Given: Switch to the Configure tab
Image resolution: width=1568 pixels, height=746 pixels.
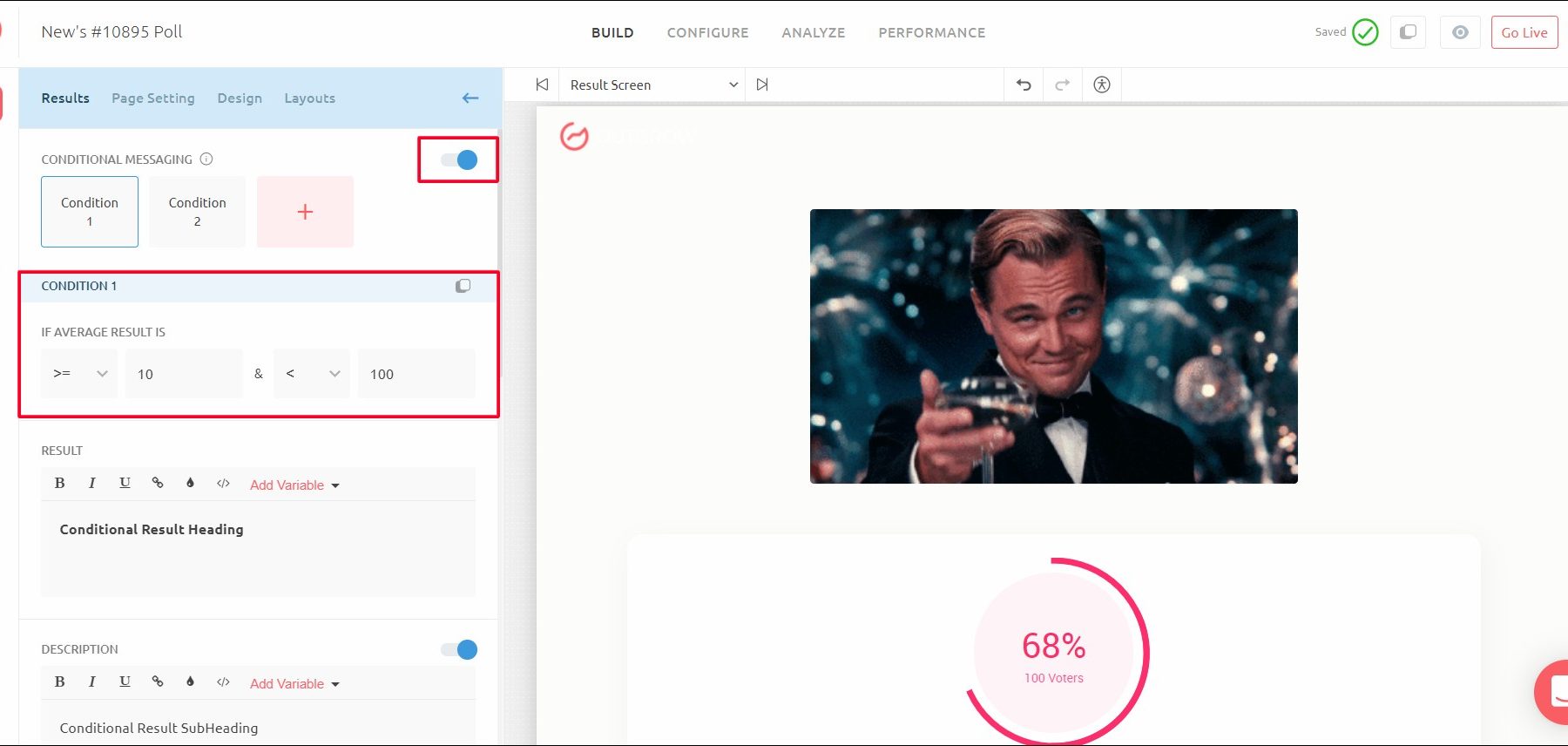Looking at the screenshot, I should pos(707,32).
